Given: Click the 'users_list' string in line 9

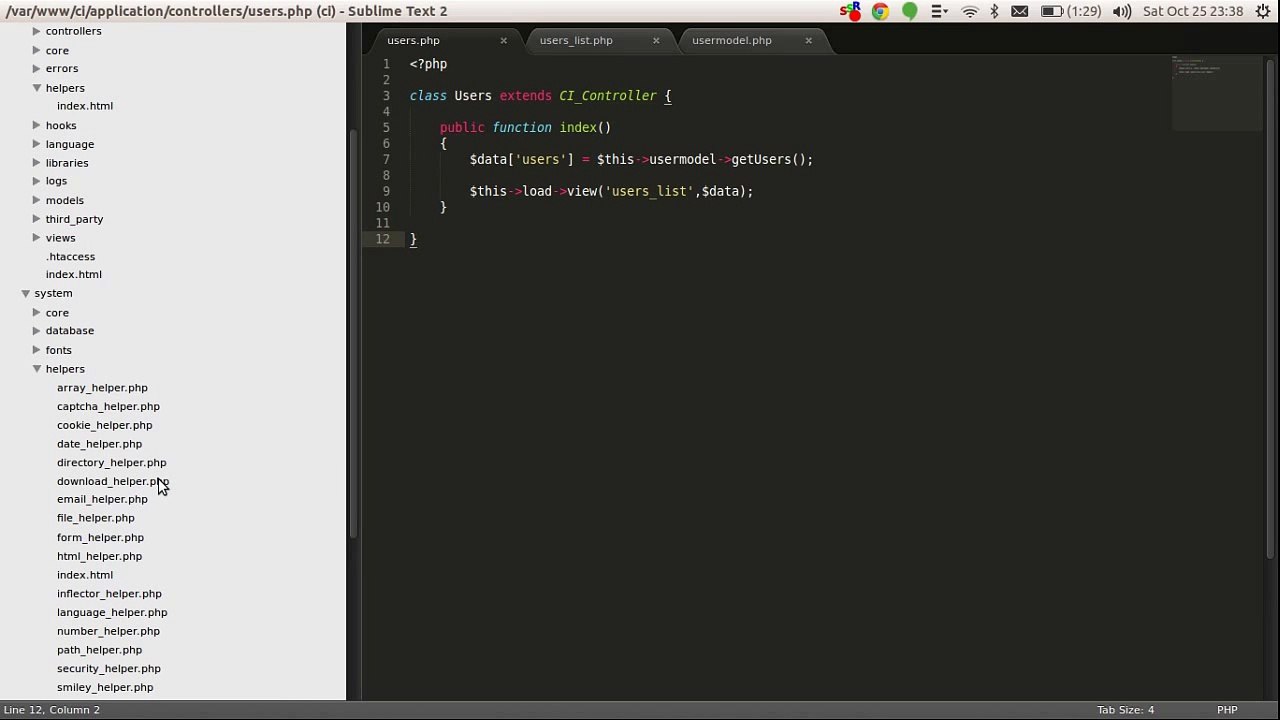Looking at the screenshot, I should click(x=649, y=192).
